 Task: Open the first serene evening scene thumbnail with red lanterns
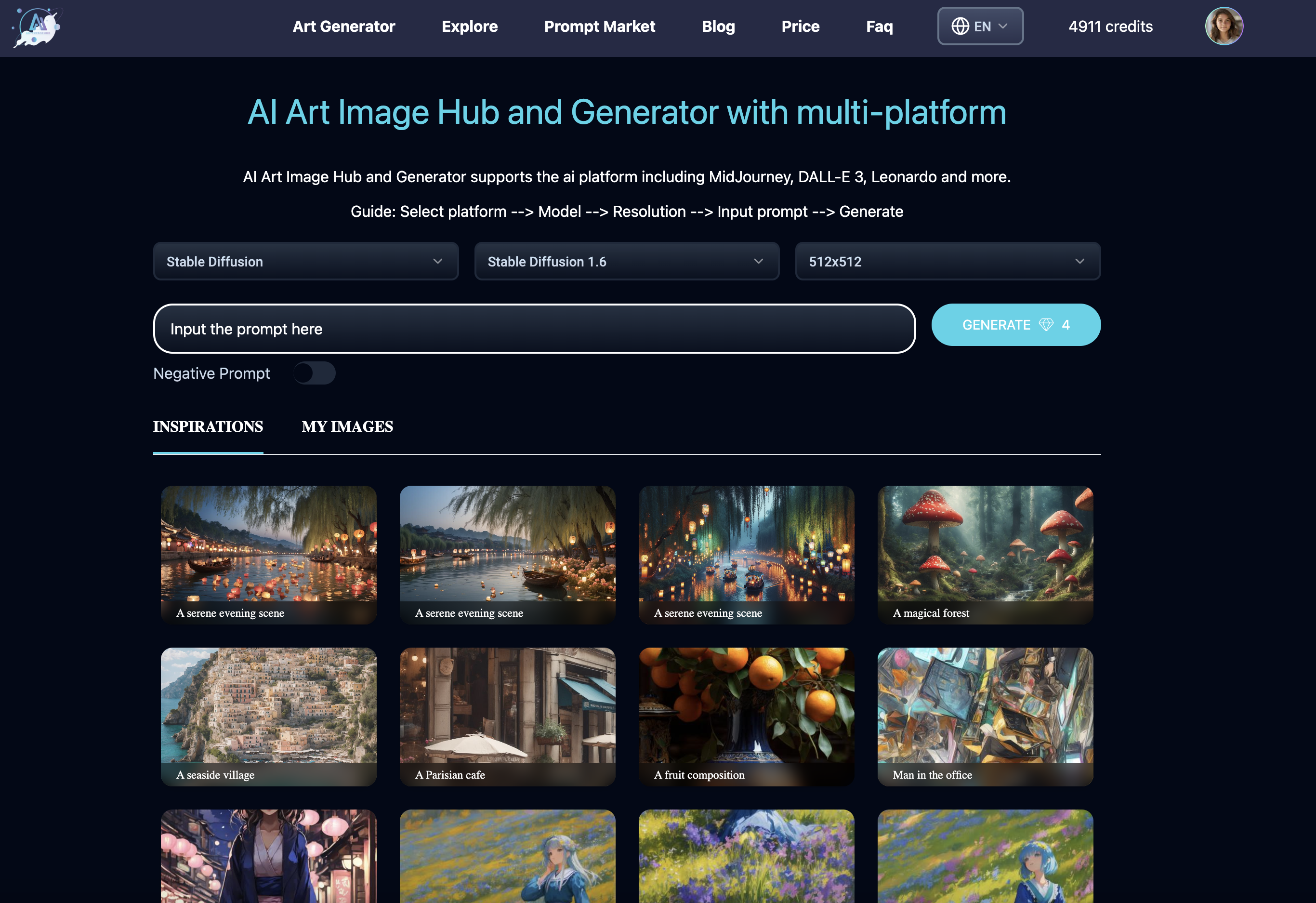tap(268, 555)
